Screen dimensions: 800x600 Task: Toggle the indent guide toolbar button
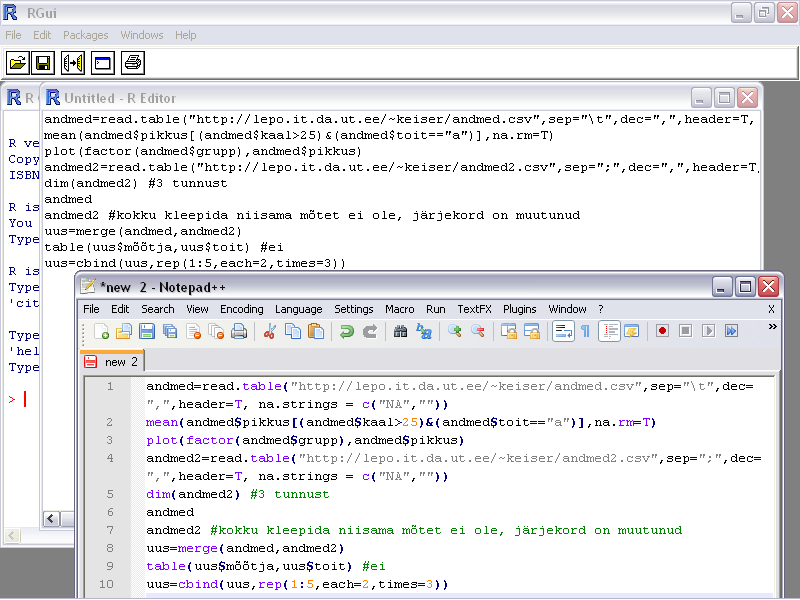click(x=608, y=331)
